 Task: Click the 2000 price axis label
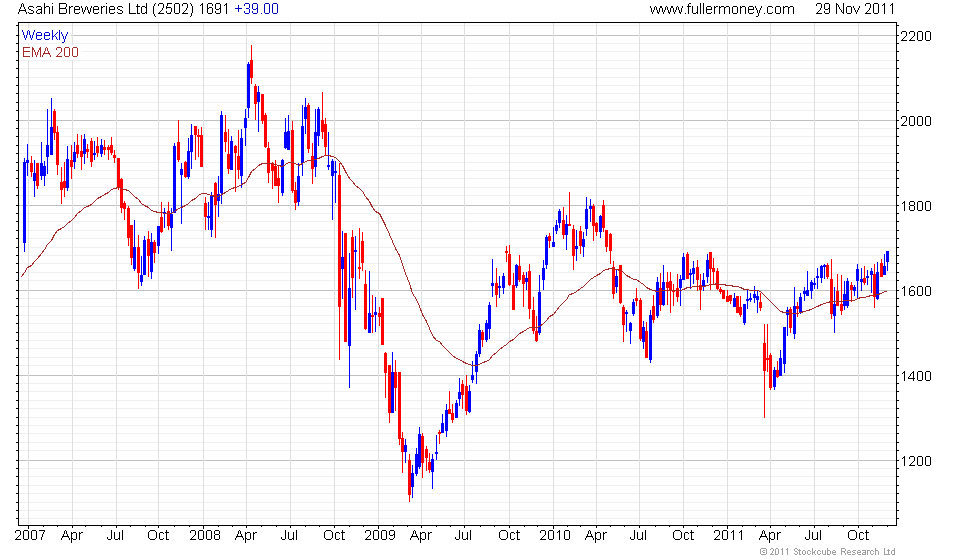tap(916, 121)
